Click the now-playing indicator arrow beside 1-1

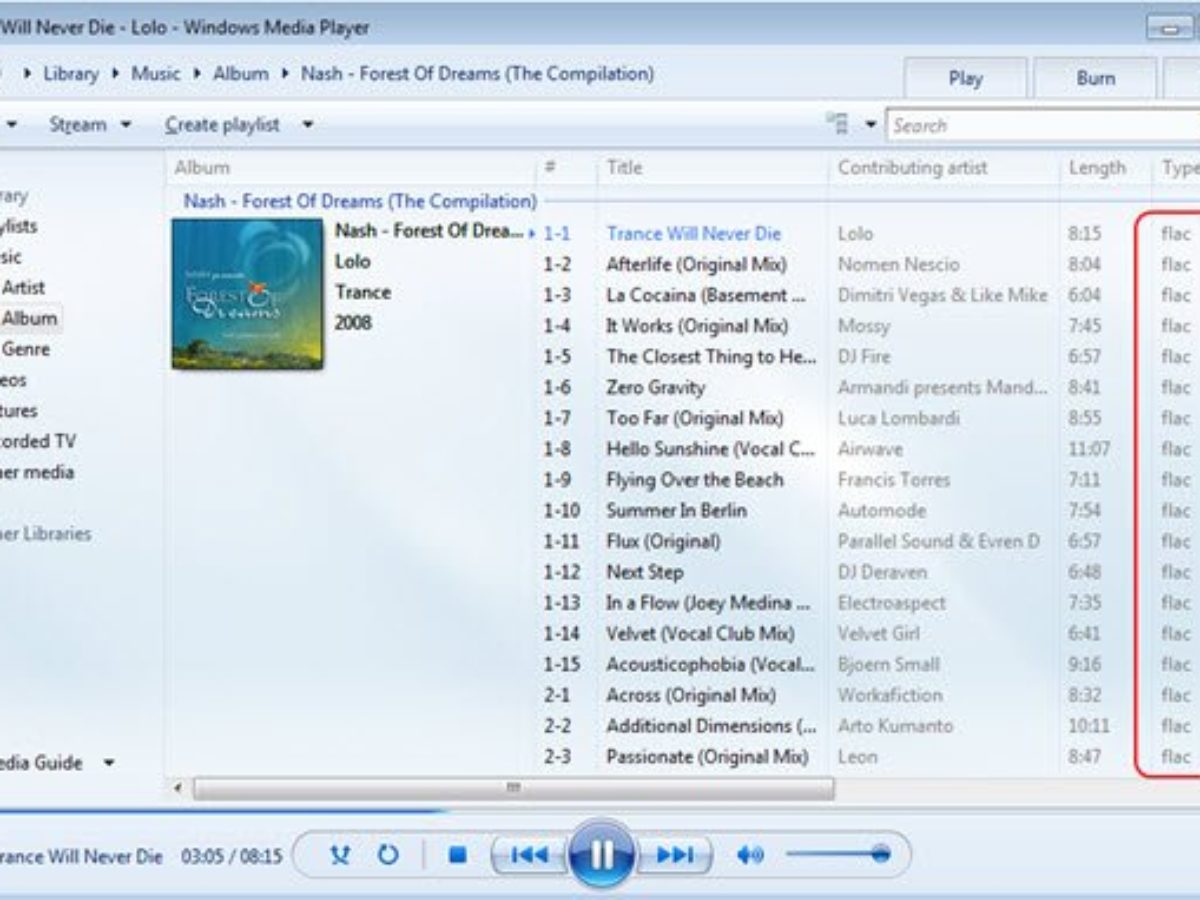click(533, 234)
